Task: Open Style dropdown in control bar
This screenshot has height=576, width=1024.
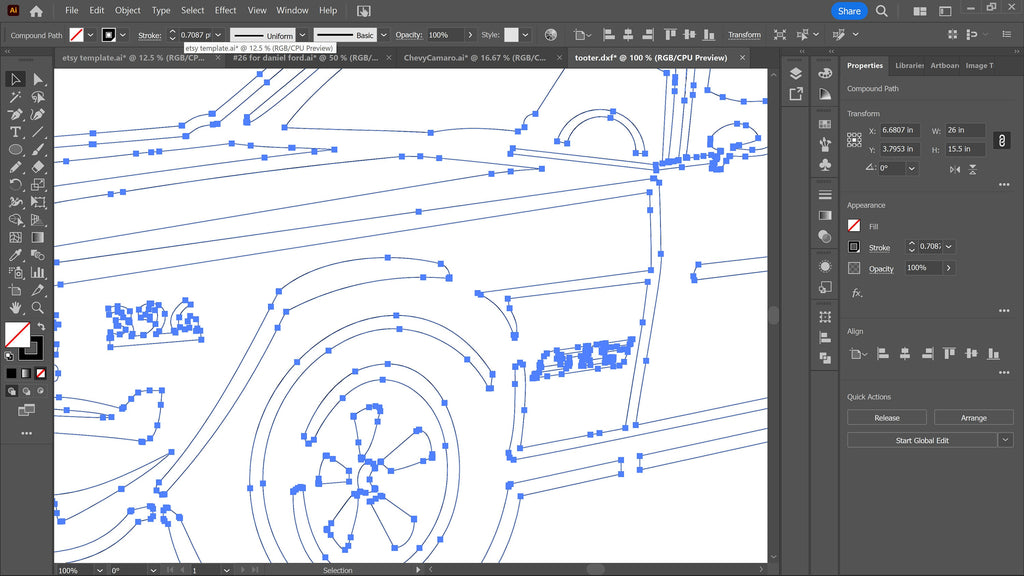Action: pos(526,35)
